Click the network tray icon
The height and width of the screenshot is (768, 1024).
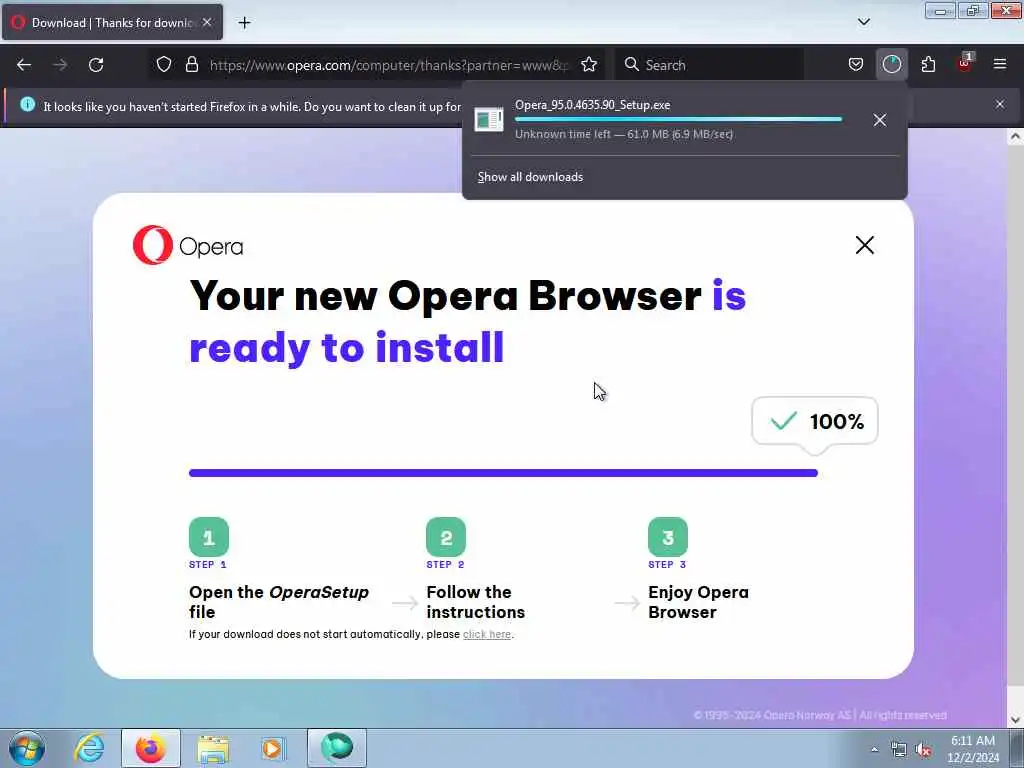click(x=899, y=750)
